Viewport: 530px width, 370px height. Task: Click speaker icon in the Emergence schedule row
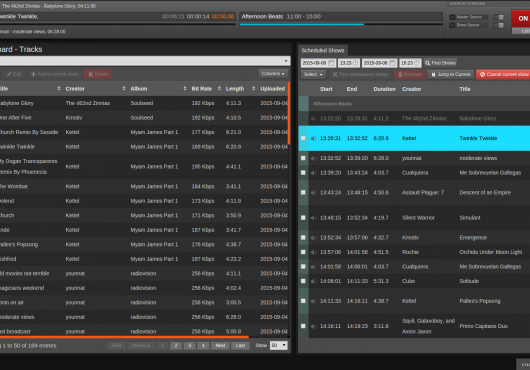(x=313, y=238)
